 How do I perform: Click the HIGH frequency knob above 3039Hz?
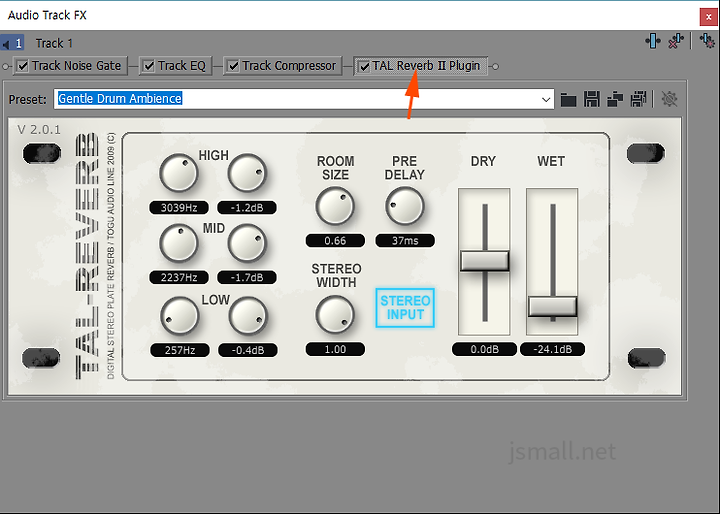pyautogui.click(x=179, y=173)
